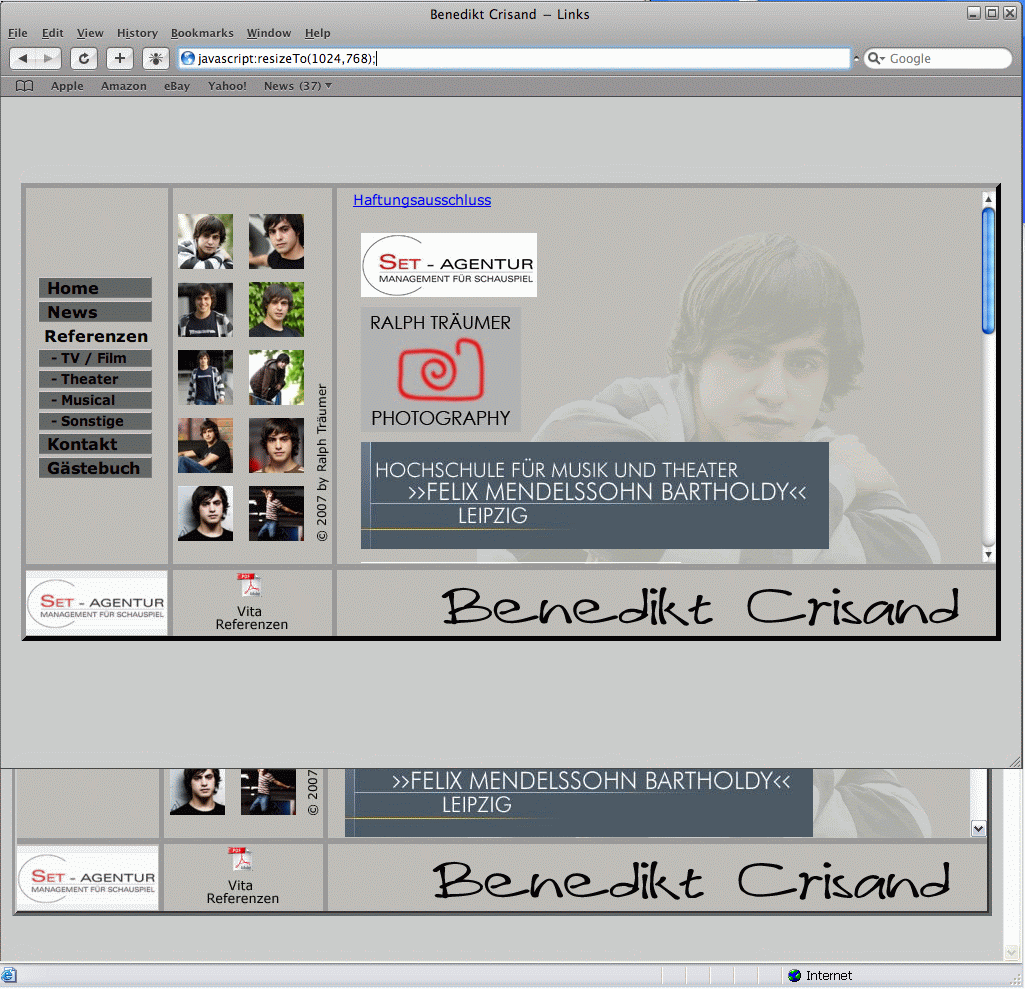
Task: Expand the News (37) bookmarks dropdown
Action: pyautogui.click(x=328, y=86)
